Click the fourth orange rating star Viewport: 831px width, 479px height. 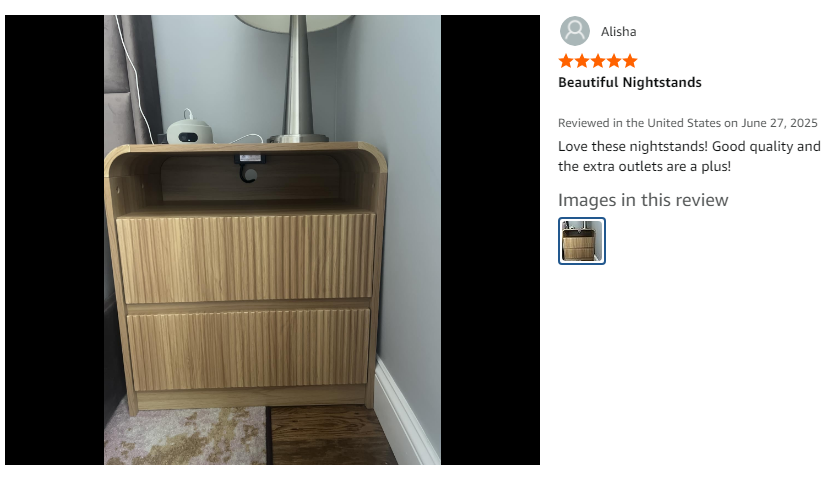coord(614,61)
